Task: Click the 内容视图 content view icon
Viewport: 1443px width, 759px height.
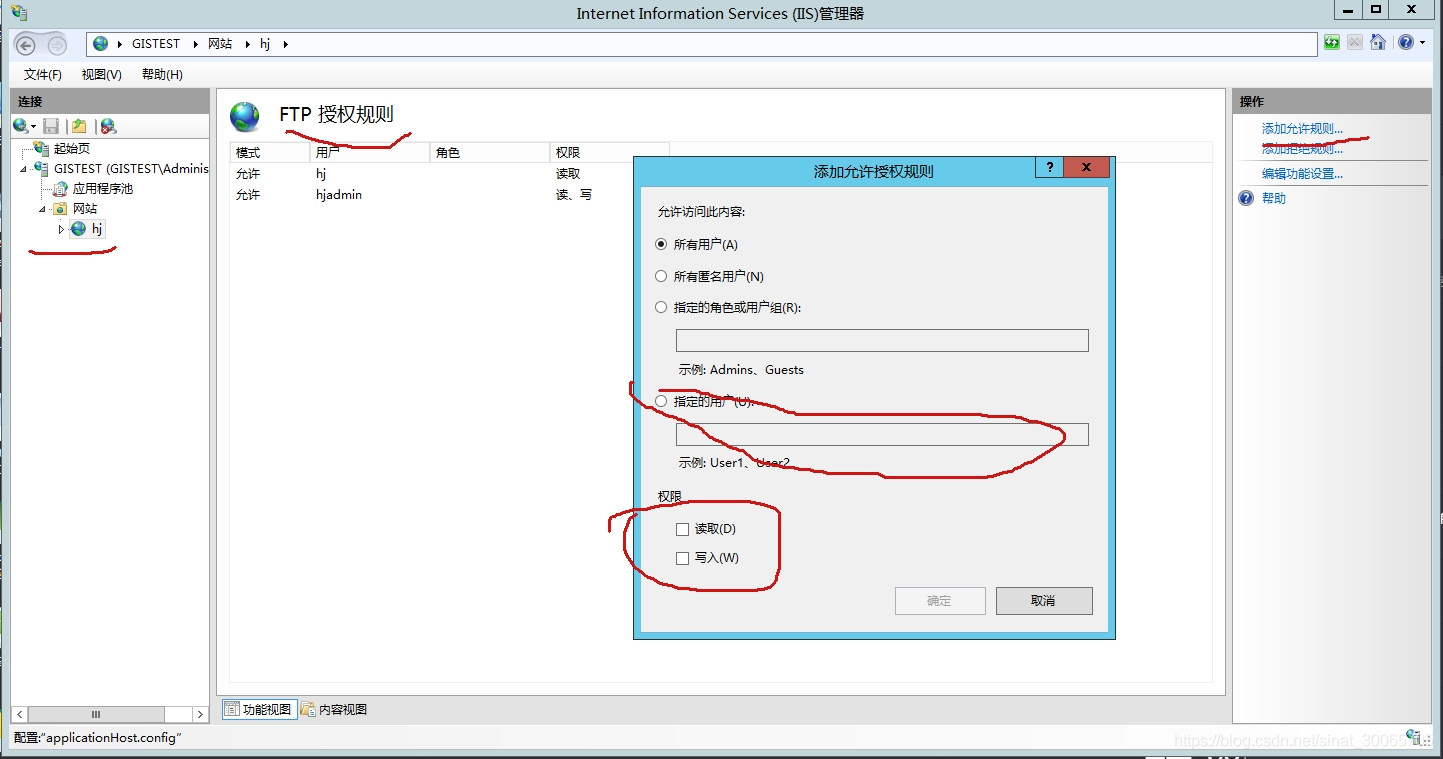Action: pyautogui.click(x=308, y=709)
